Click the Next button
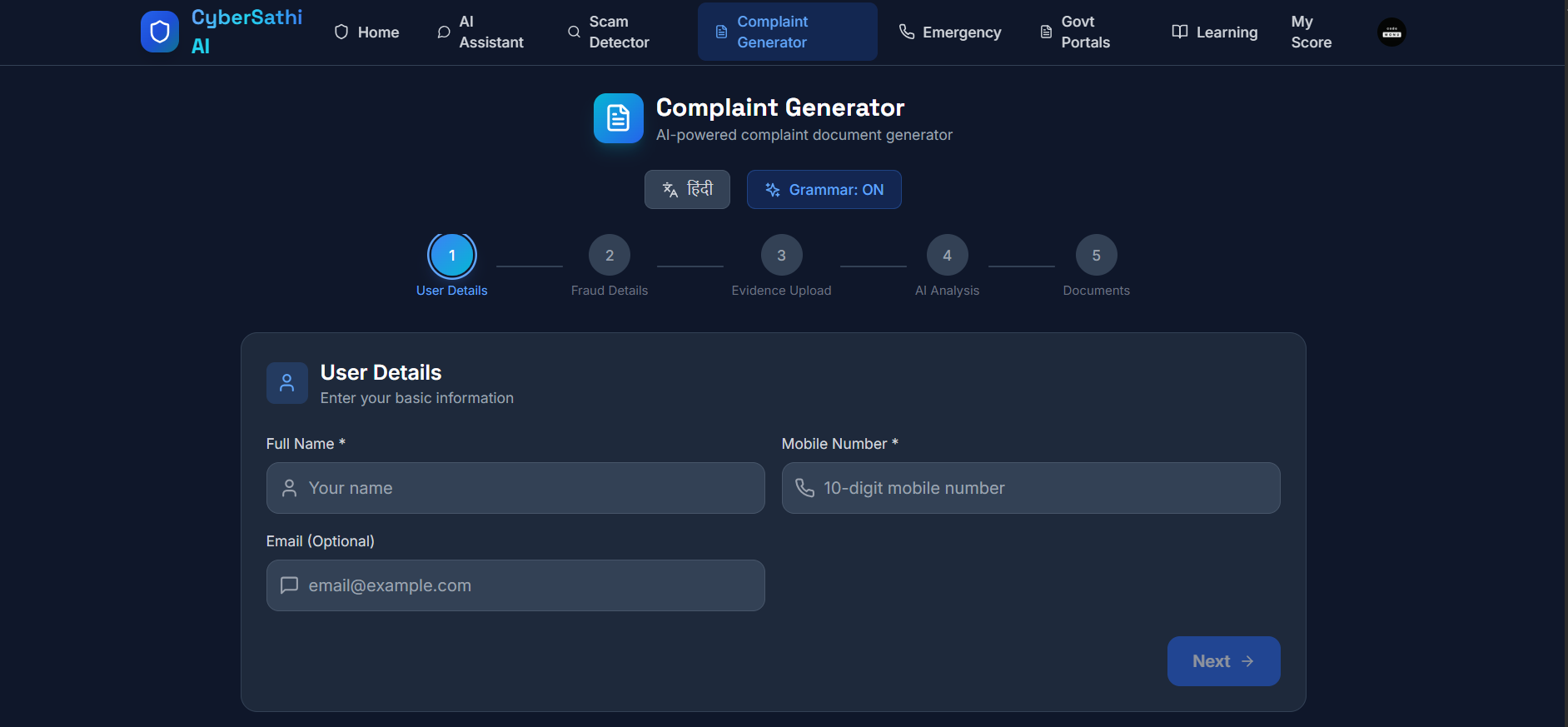Viewport: 1568px width, 727px height. [1223, 661]
